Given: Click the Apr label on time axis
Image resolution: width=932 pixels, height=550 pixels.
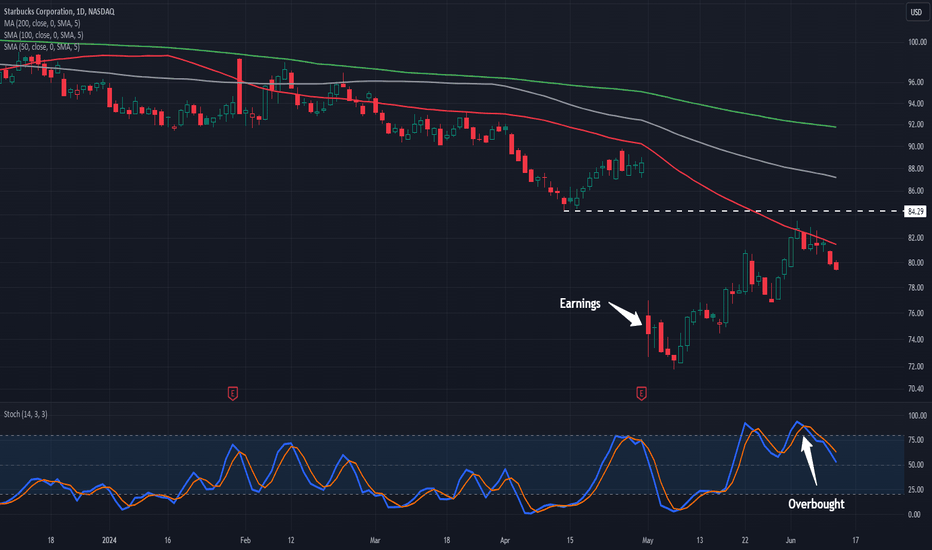Looking at the screenshot, I should (x=505, y=540).
